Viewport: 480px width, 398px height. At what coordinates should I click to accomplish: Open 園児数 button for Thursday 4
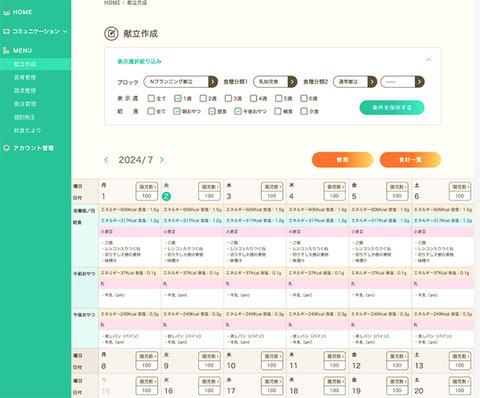(x=335, y=187)
